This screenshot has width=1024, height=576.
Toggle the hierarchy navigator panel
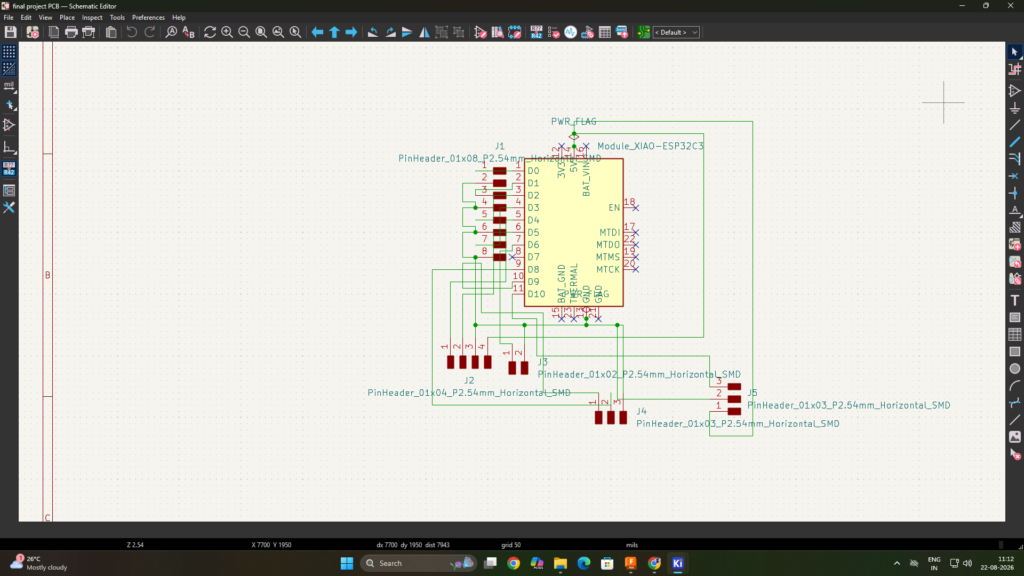point(9,191)
